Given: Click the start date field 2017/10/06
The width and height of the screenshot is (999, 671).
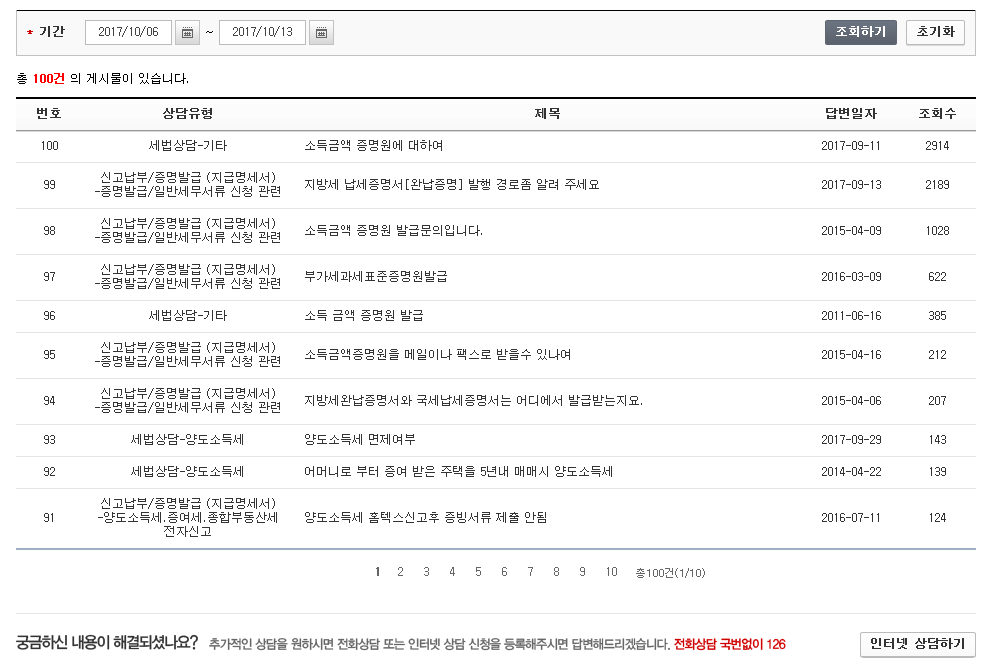Looking at the screenshot, I should (128, 33).
